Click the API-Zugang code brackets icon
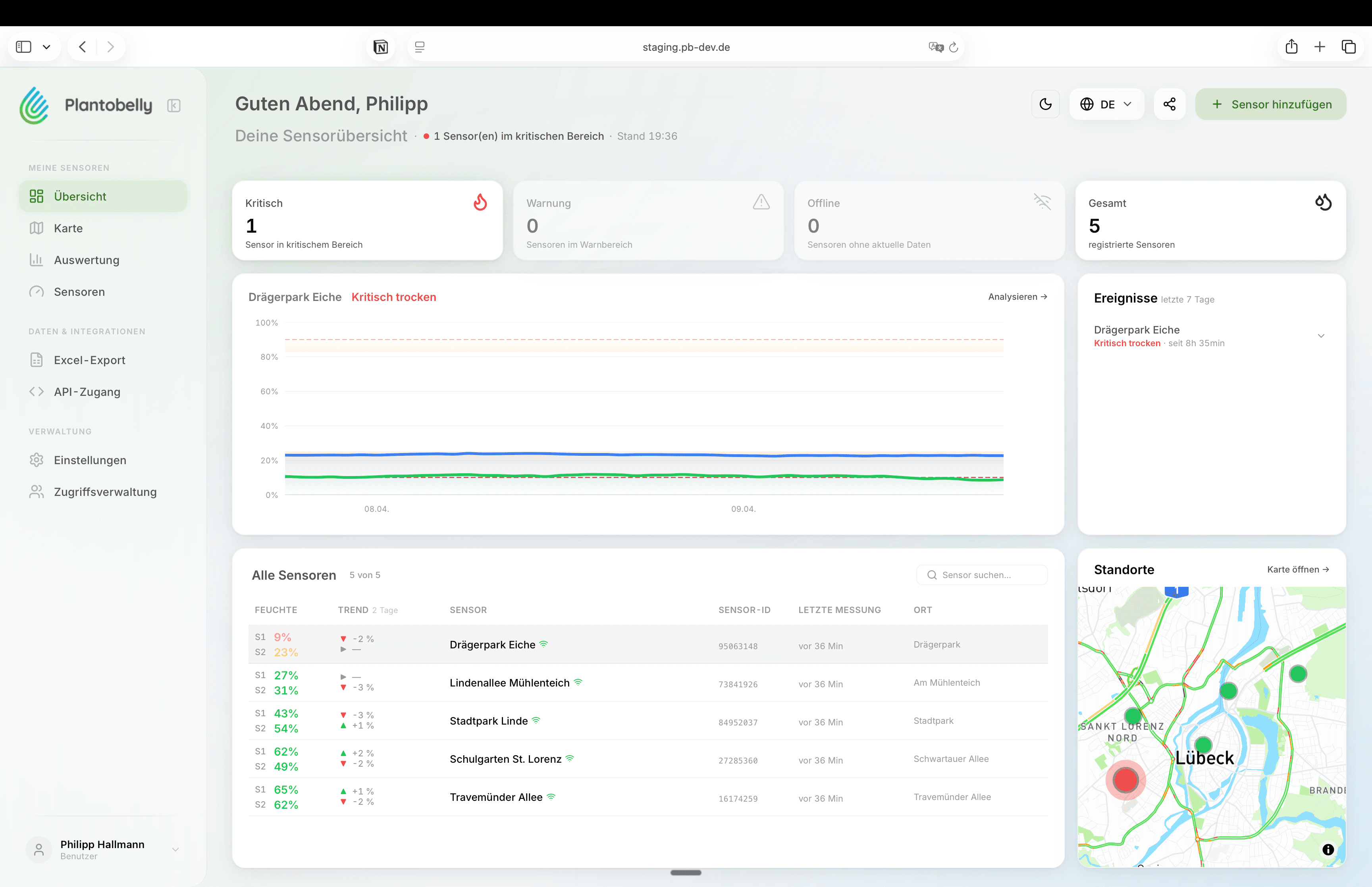 [x=36, y=391]
